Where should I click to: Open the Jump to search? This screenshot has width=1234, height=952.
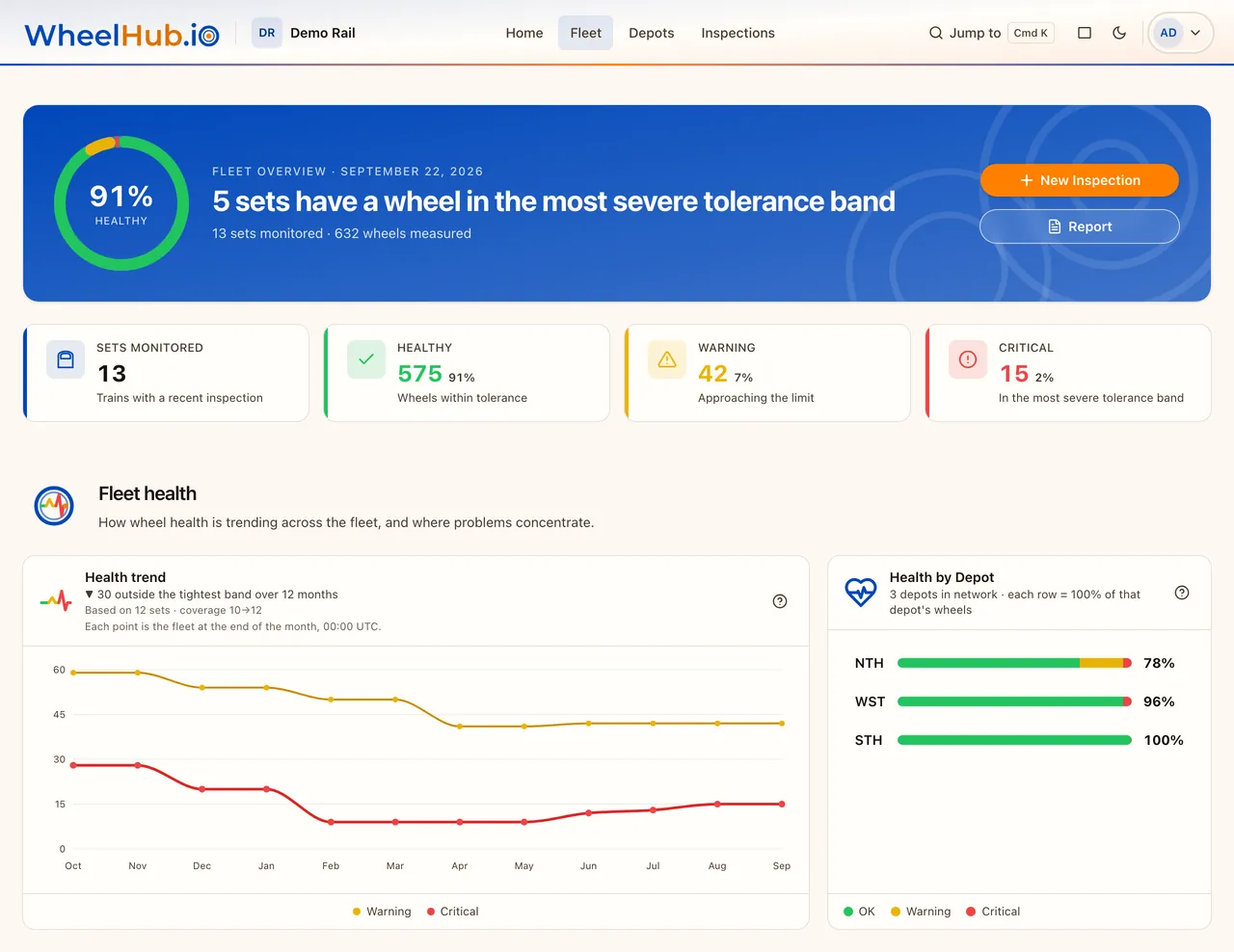pos(991,33)
